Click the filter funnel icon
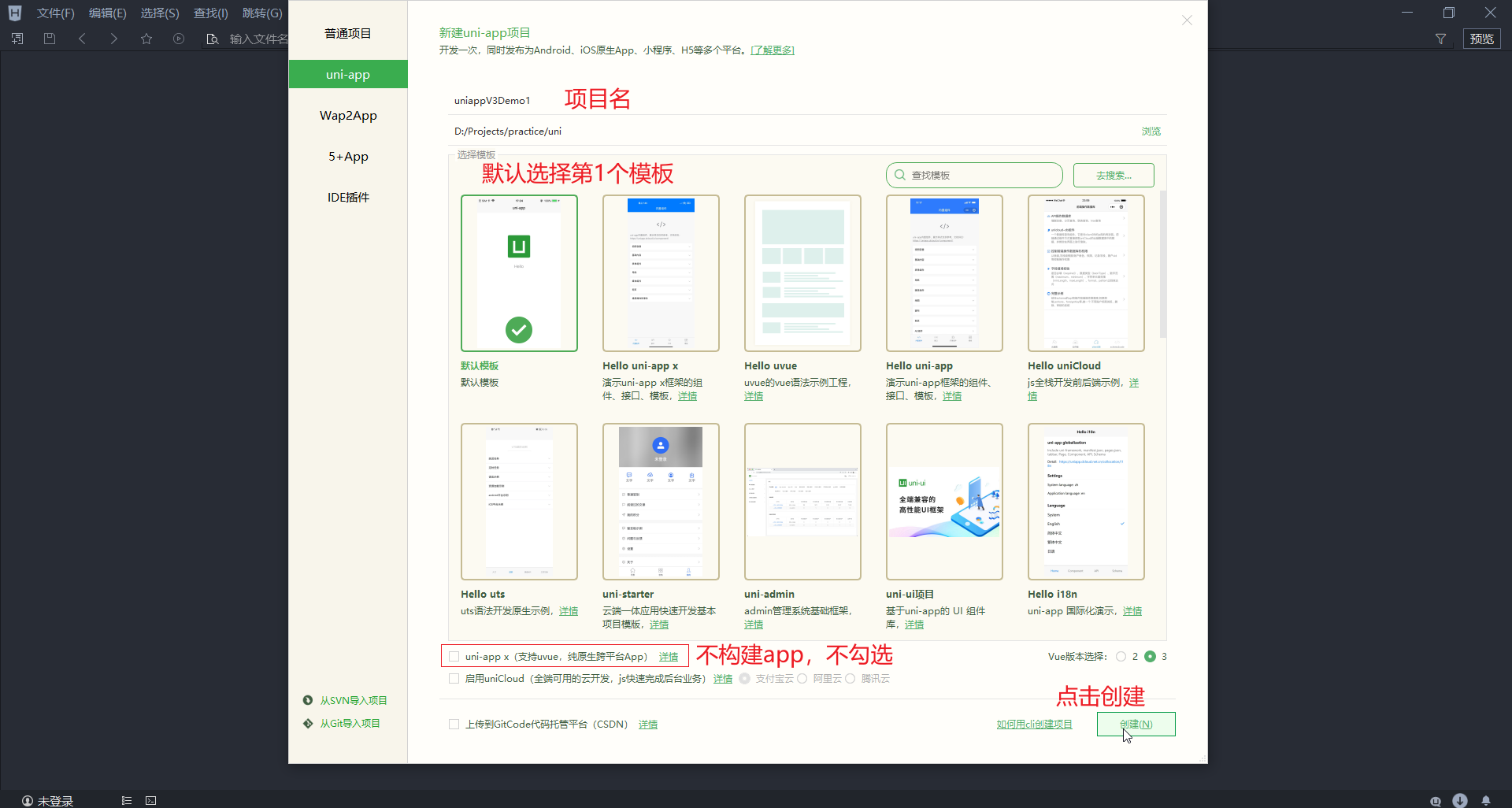This screenshot has width=1512, height=808. (1440, 39)
